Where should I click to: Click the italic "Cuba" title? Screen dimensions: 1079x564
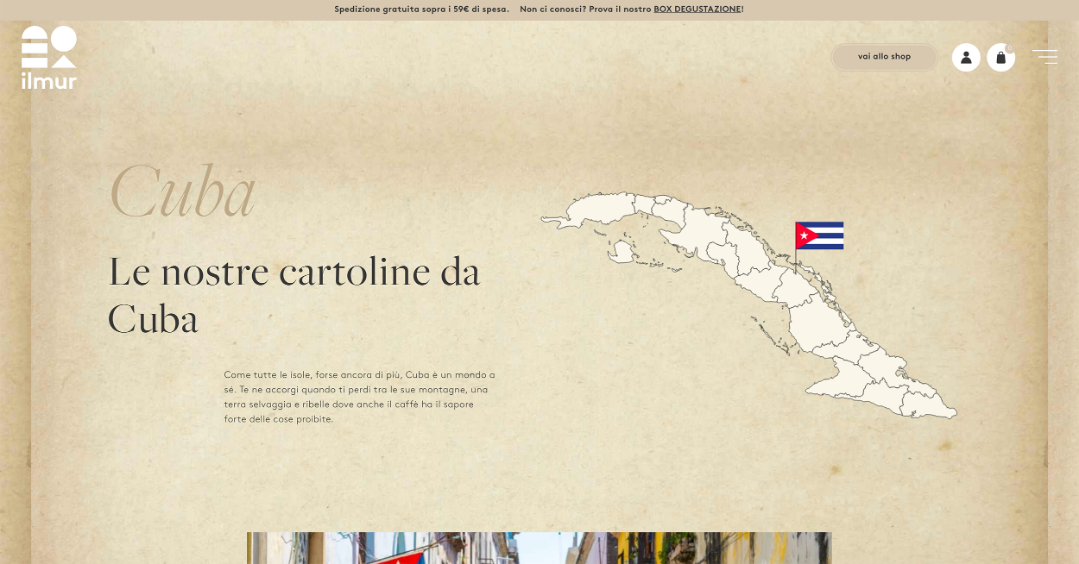tap(181, 193)
